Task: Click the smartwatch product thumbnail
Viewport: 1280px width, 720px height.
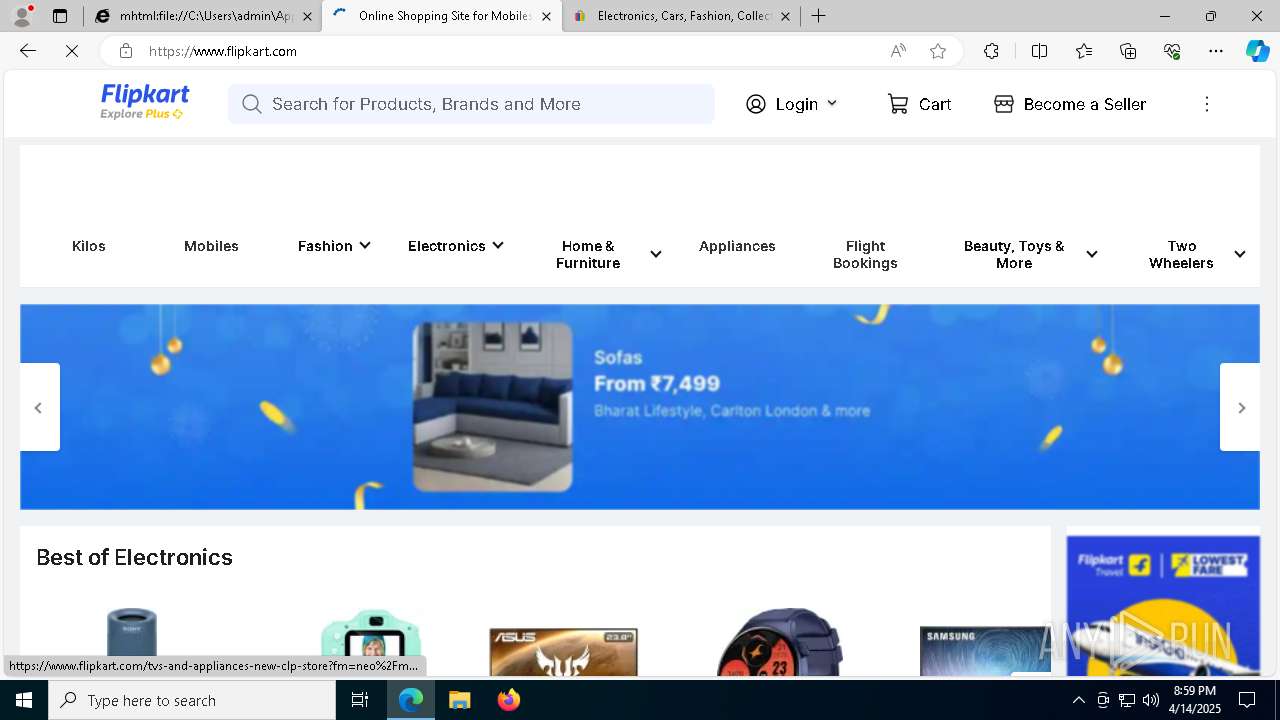Action: point(779,641)
